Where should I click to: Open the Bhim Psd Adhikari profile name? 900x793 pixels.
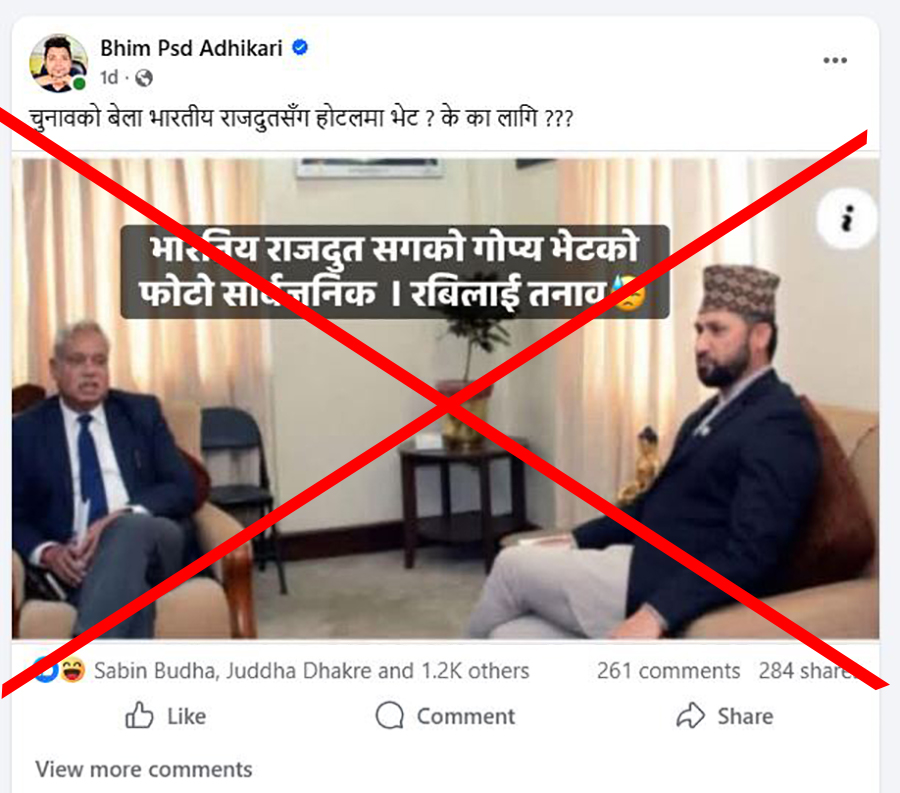191,48
